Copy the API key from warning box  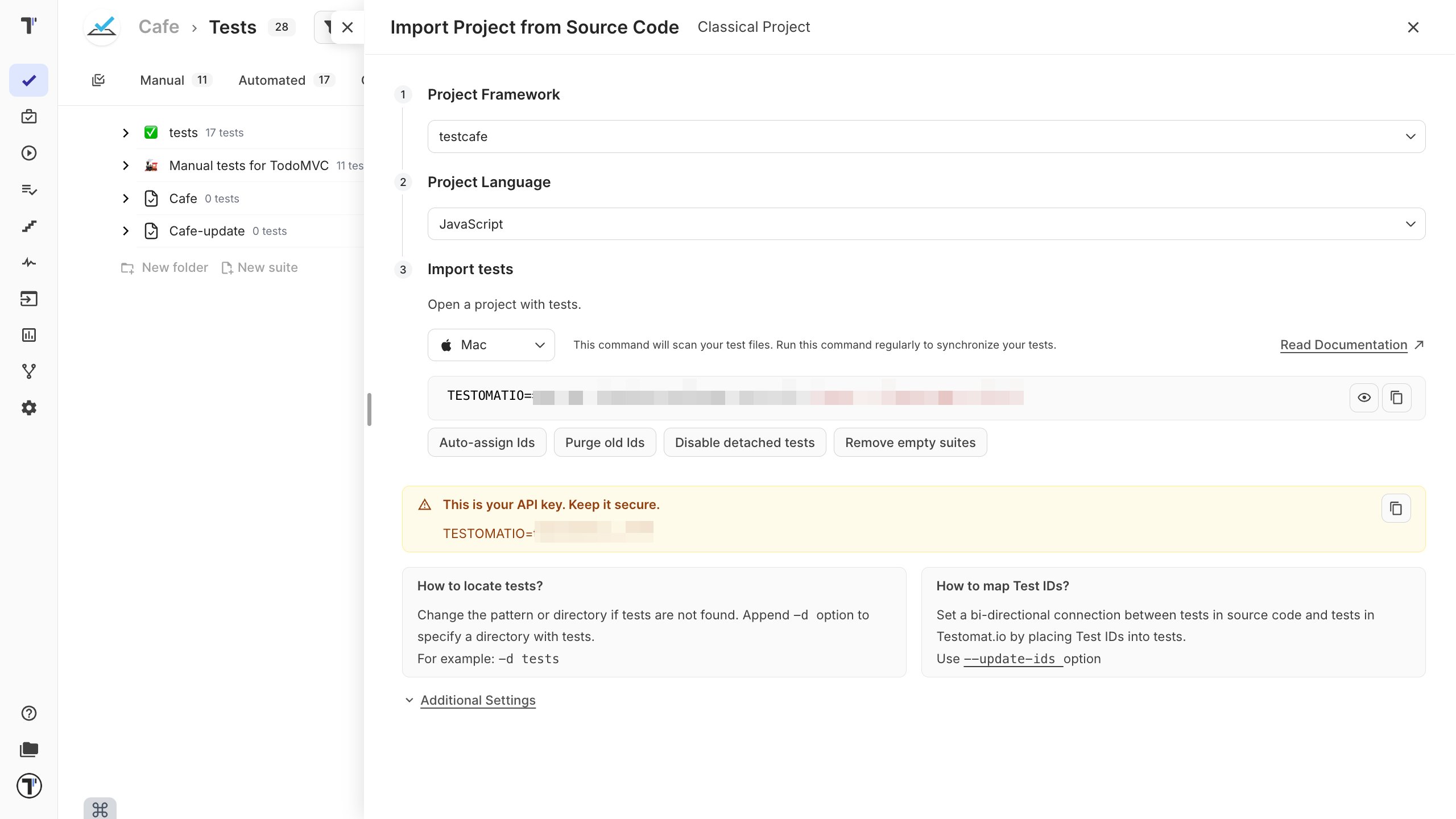click(1396, 508)
